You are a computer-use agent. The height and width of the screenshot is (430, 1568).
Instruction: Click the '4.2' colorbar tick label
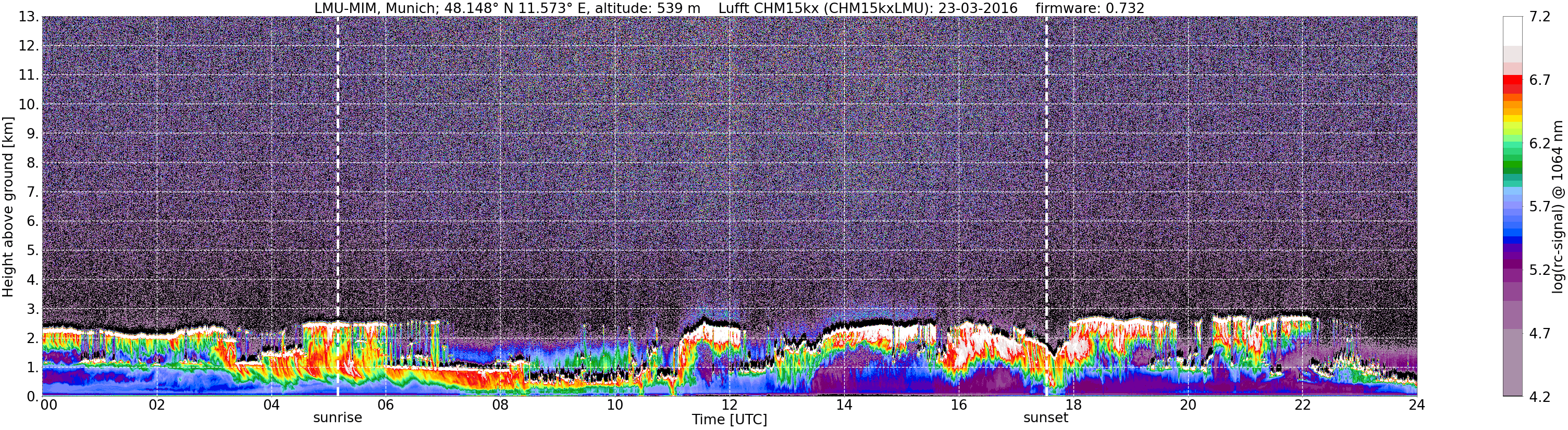(1540, 396)
